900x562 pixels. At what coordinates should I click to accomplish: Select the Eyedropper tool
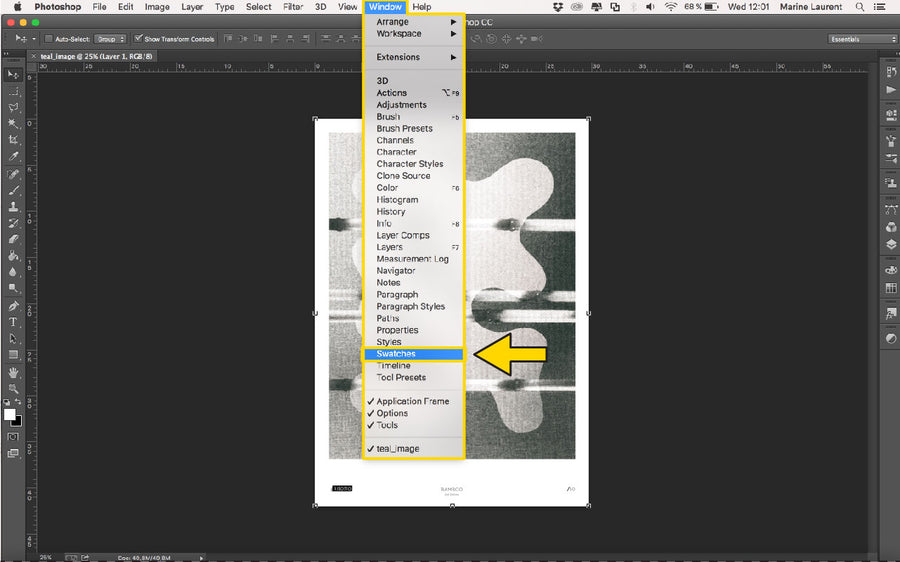(x=13, y=157)
